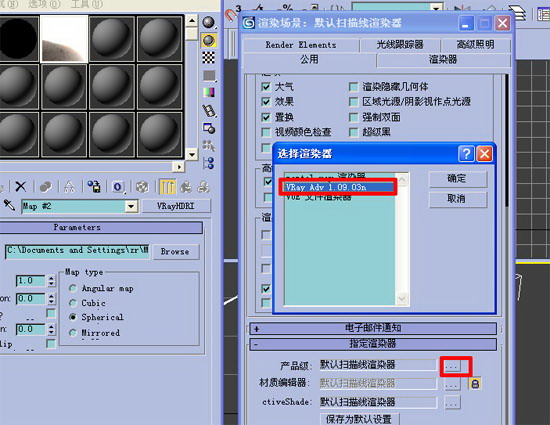Click the Put to Library icon
Viewport: 550px width, 425px height.
point(94,187)
